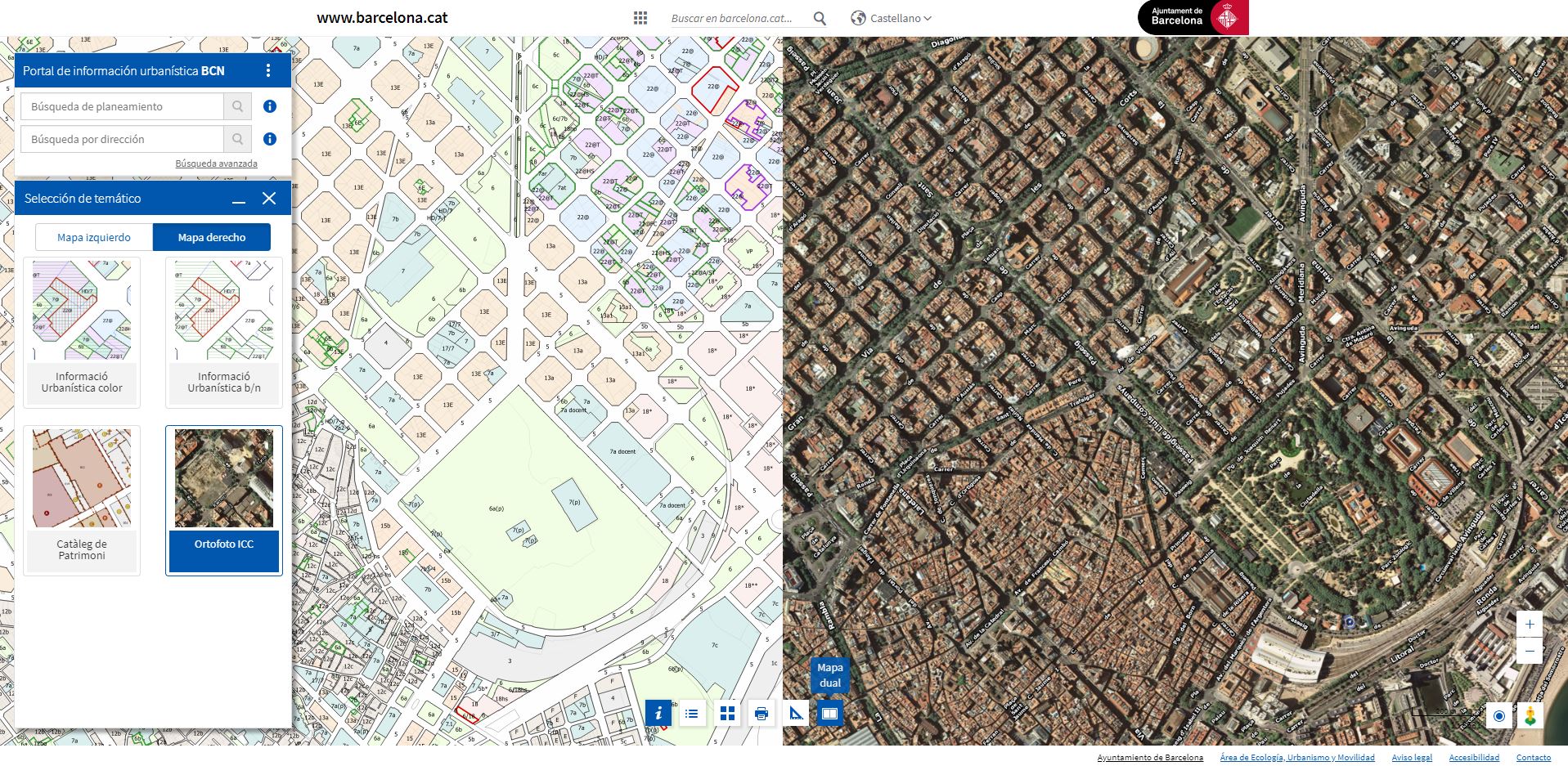
Task: Open the Castellano language dropdown
Action: [x=892, y=18]
